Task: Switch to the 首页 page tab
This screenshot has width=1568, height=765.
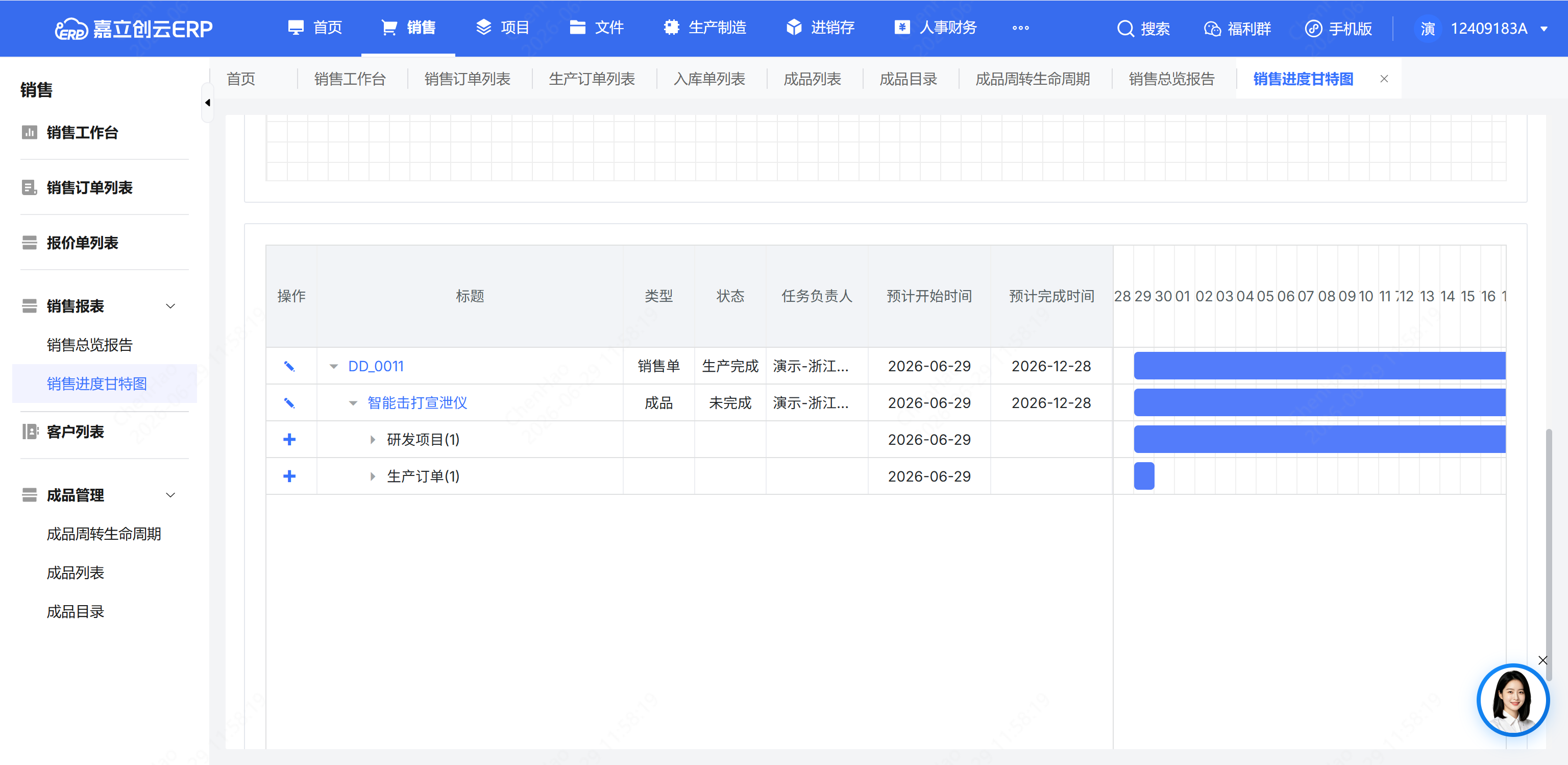Action: click(x=241, y=79)
